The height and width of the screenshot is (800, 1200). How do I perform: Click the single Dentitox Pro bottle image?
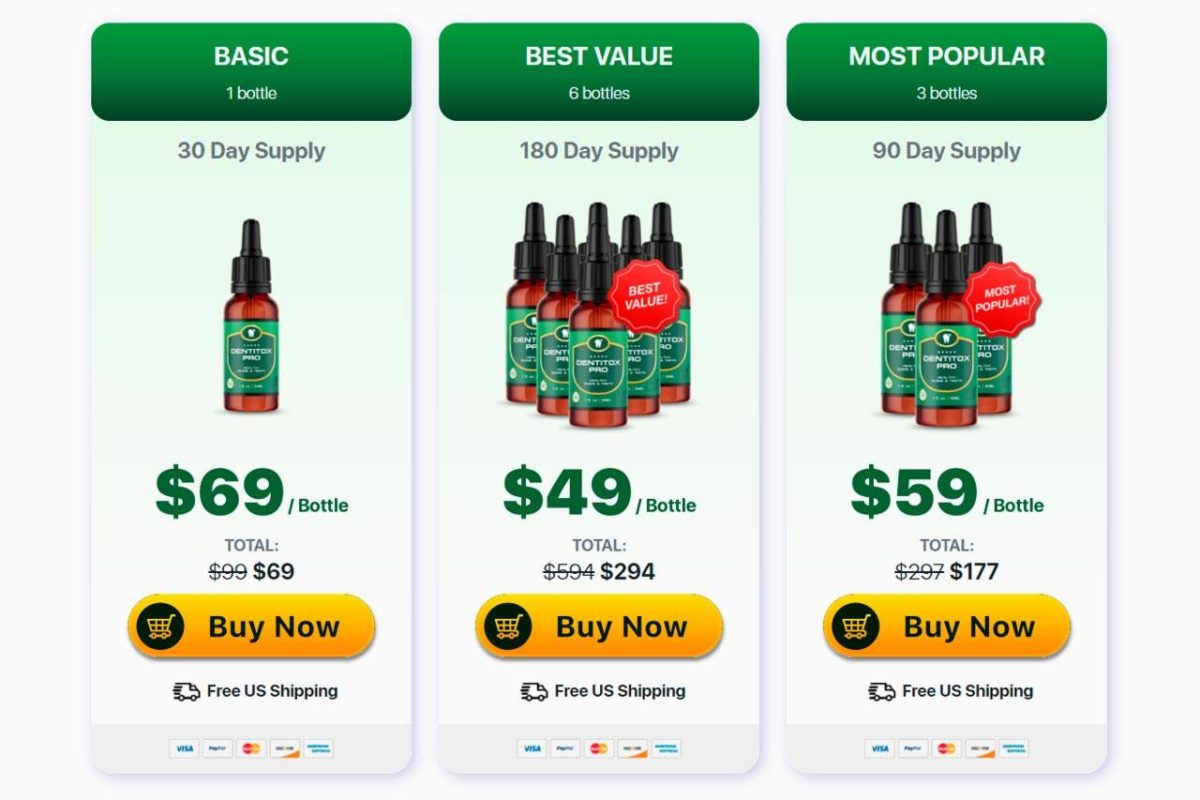pos(251,317)
